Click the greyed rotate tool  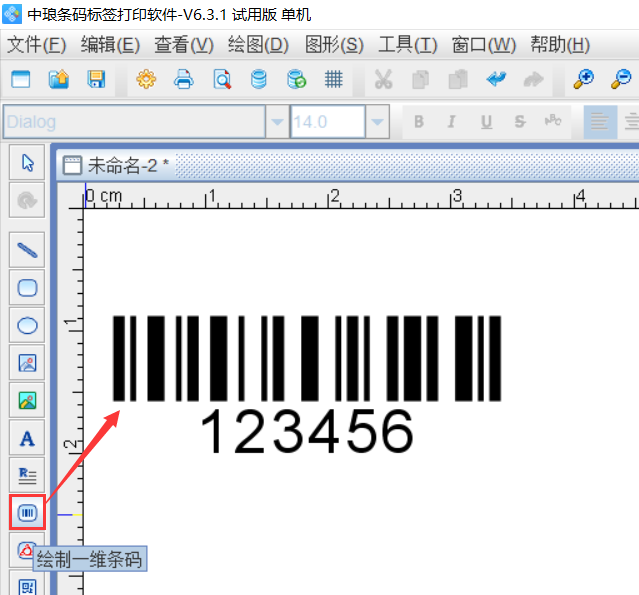(27, 200)
